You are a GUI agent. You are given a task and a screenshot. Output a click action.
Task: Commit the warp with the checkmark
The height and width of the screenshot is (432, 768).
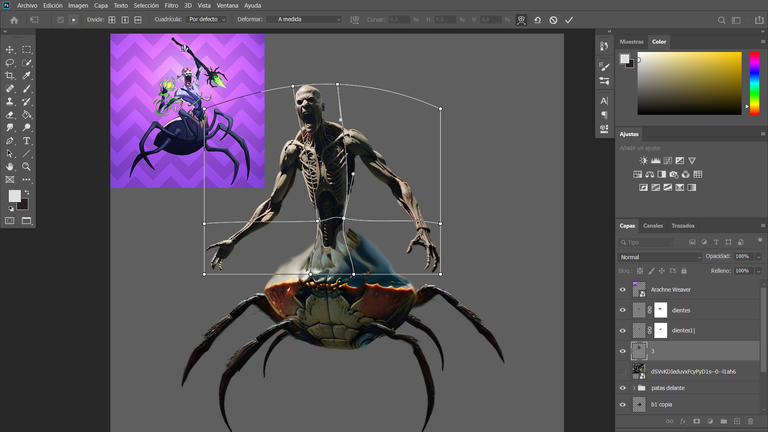[x=569, y=20]
